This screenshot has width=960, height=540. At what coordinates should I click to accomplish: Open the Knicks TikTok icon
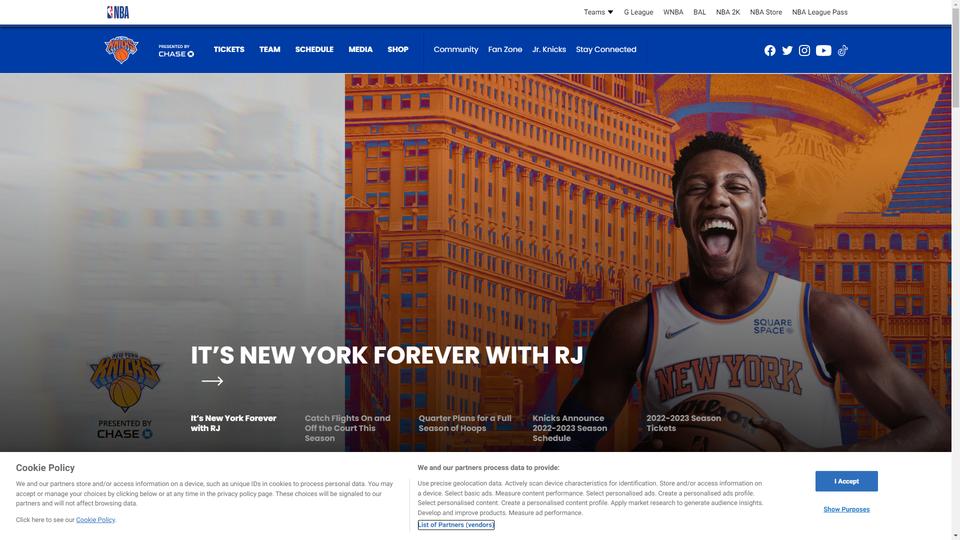point(842,51)
